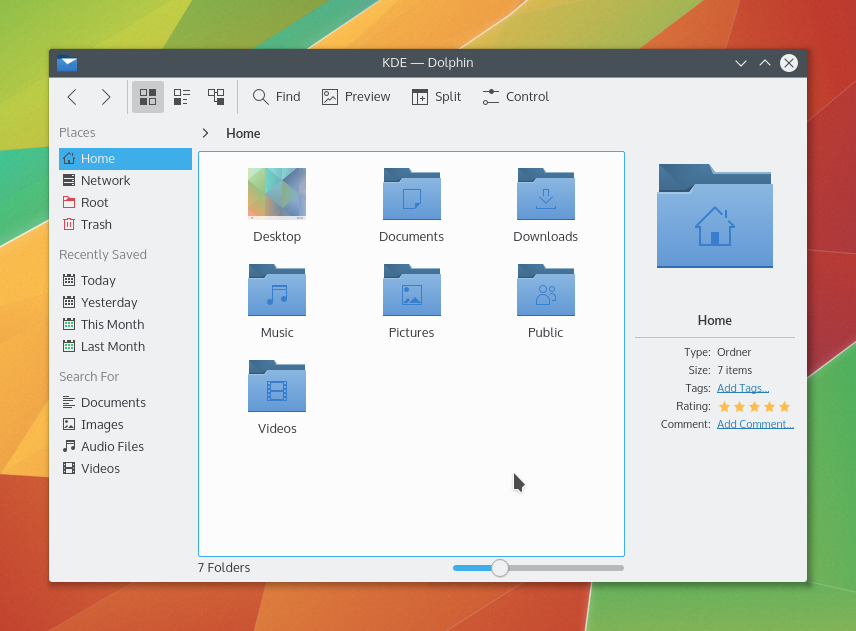Adjust the icon zoom slider handle
The image size is (856, 631).
(500, 568)
